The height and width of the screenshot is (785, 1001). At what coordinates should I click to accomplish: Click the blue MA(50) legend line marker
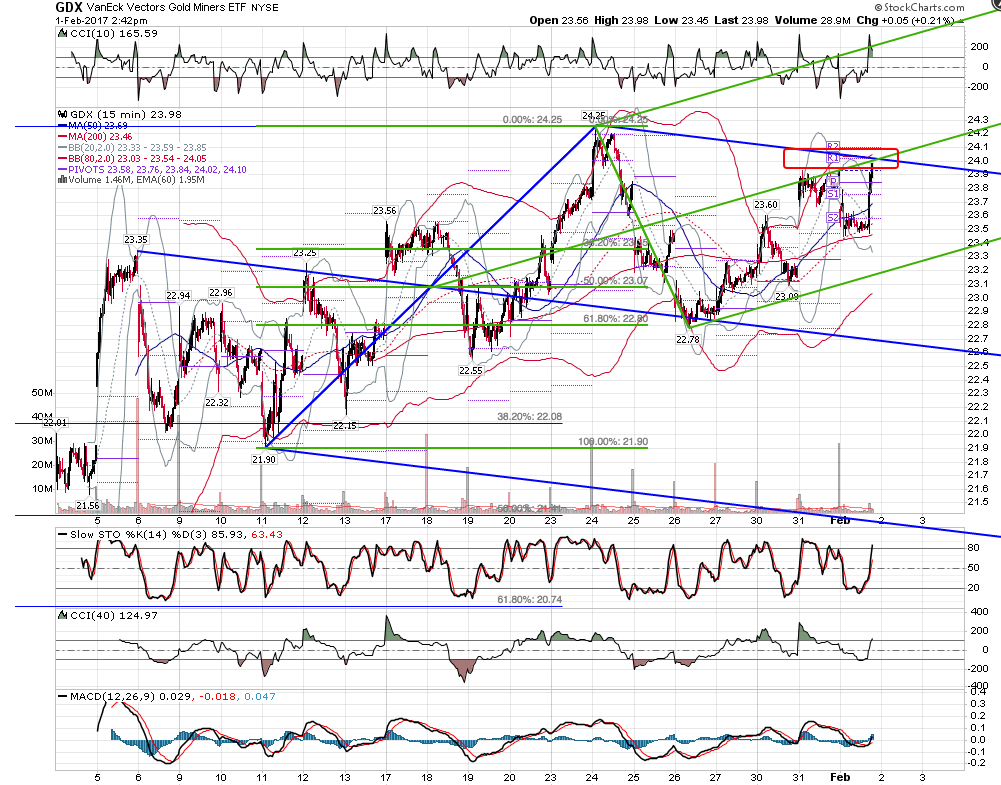pyautogui.click(x=62, y=126)
